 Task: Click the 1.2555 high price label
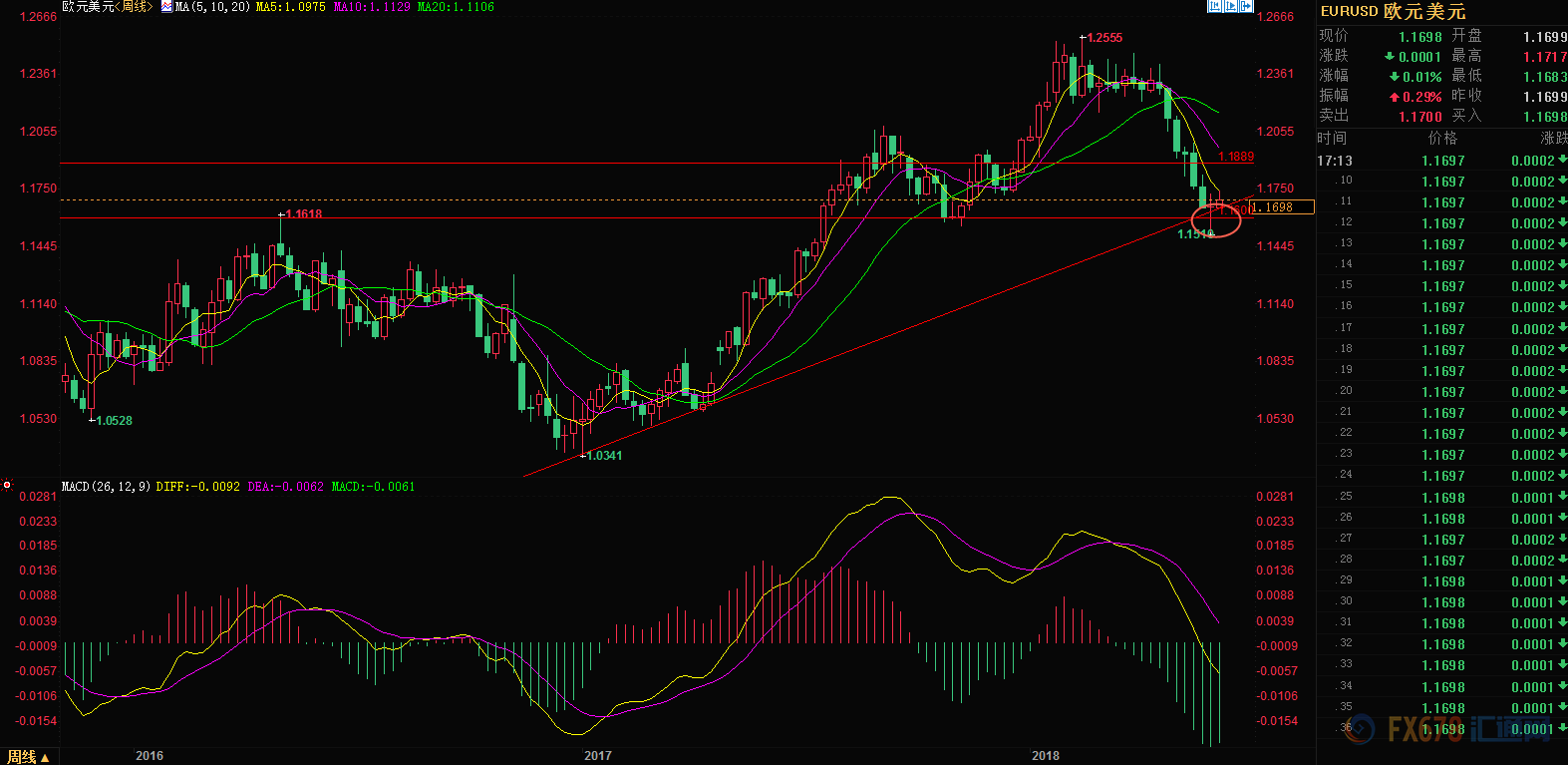1104,38
